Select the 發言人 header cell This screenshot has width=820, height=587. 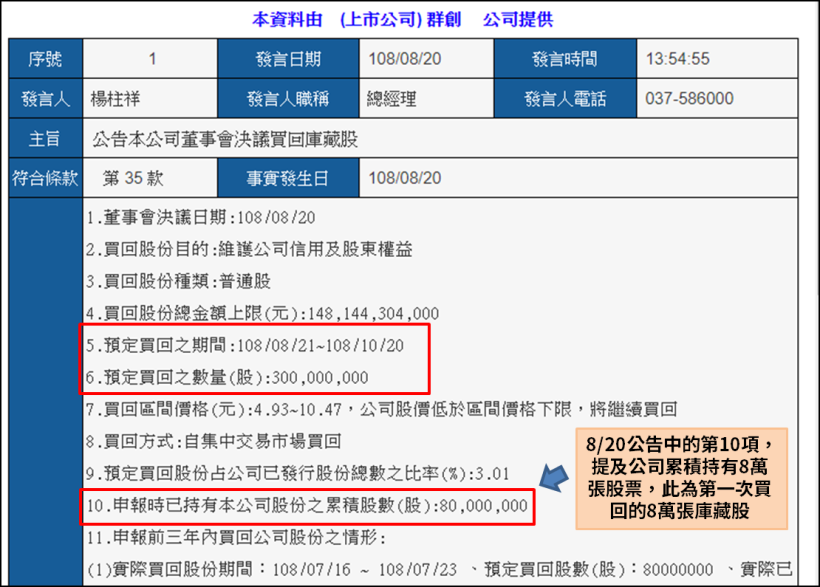(45, 98)
